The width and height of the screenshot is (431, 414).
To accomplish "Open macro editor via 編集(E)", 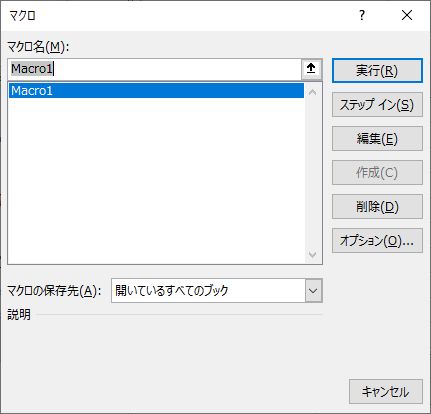I will point(377,139).
